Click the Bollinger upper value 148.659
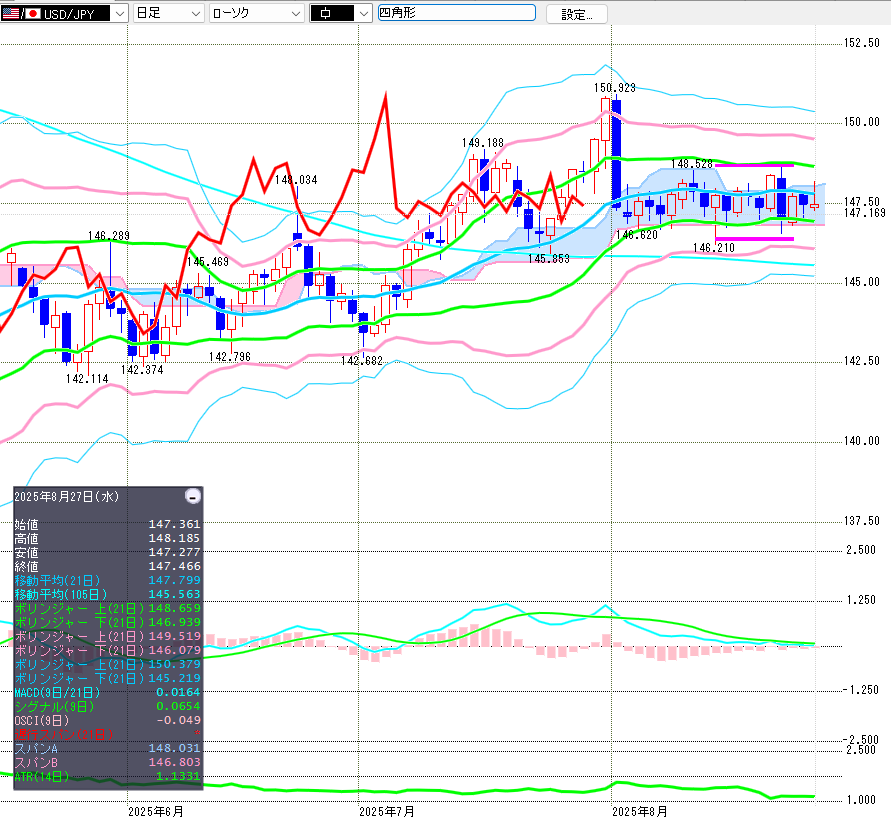The height and width of the screenshot is (820, 891). click(x=174, y=608)
